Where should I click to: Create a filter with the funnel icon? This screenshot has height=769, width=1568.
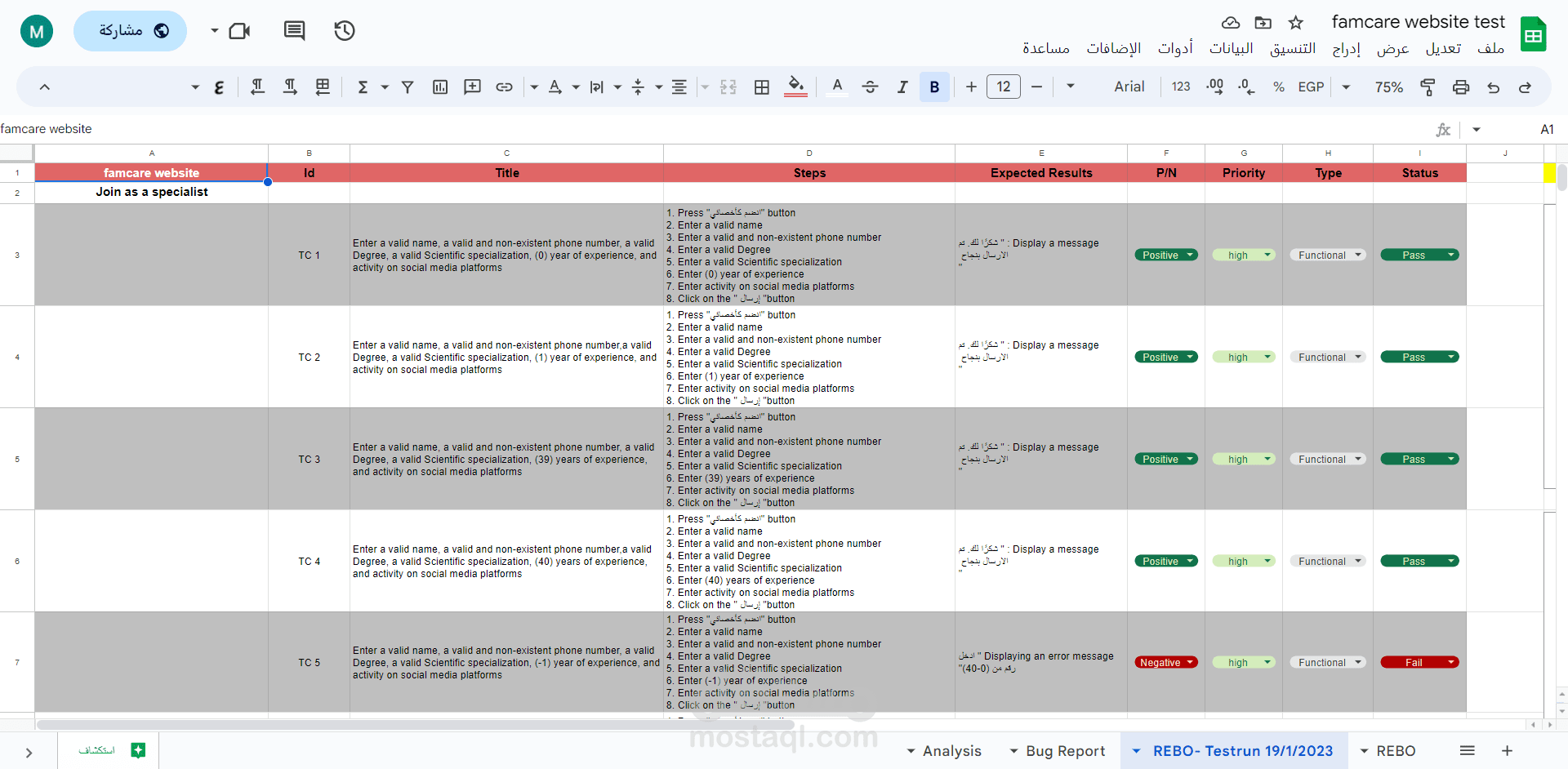tap(408, 87)
